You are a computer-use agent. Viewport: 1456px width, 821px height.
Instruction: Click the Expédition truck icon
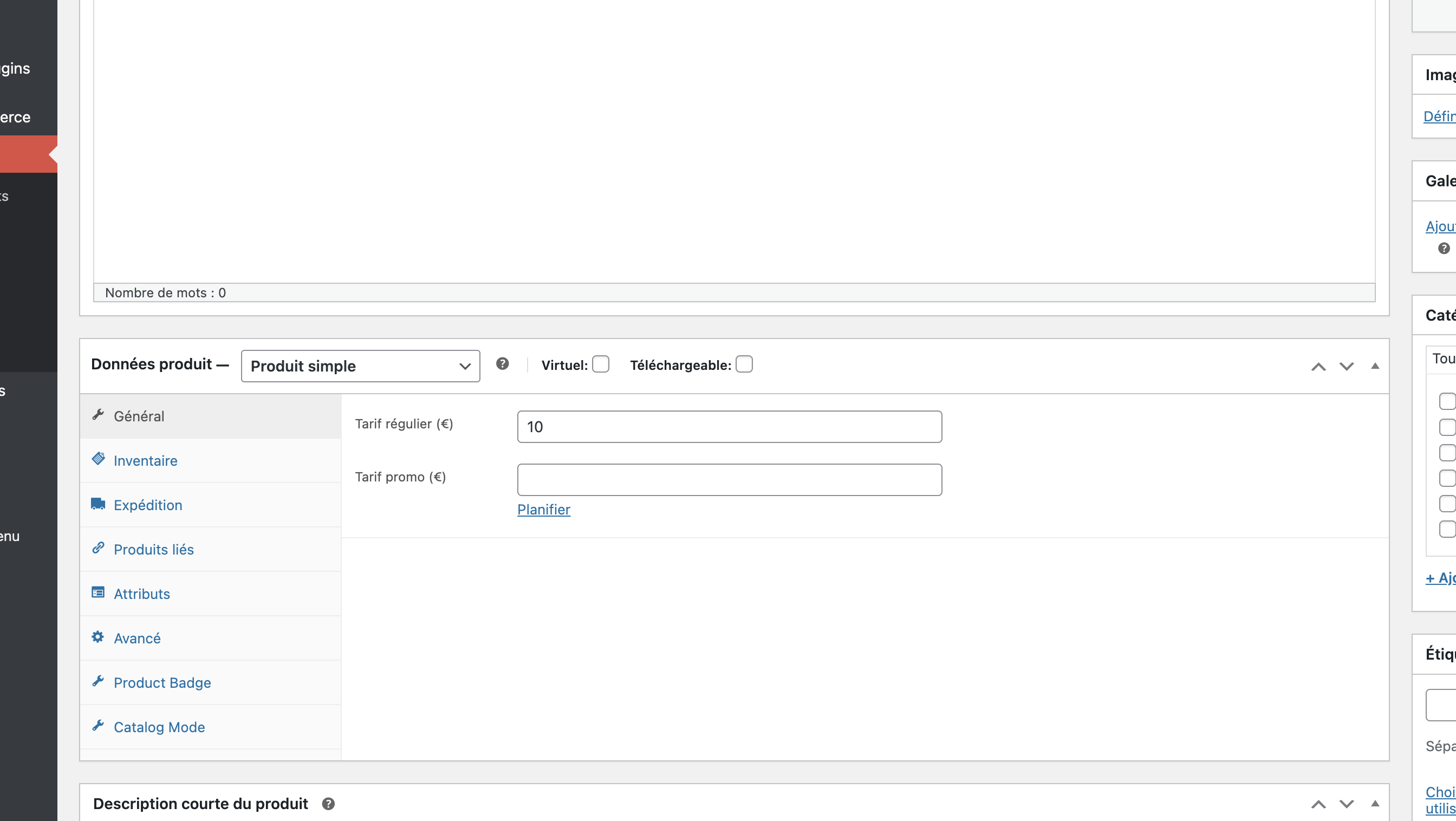[99, 504]
